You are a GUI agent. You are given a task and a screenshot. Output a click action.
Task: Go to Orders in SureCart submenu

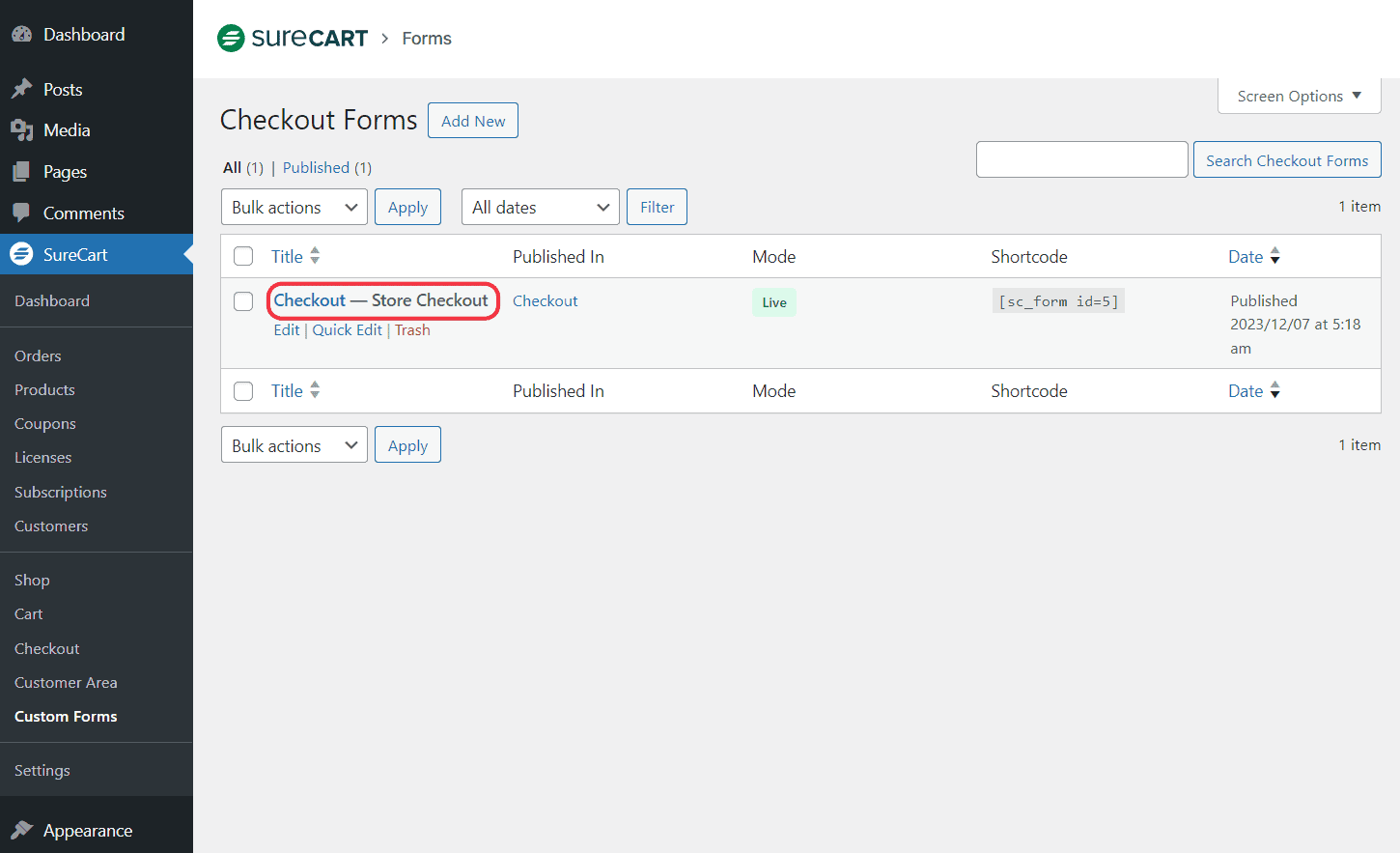pos(38,356)
